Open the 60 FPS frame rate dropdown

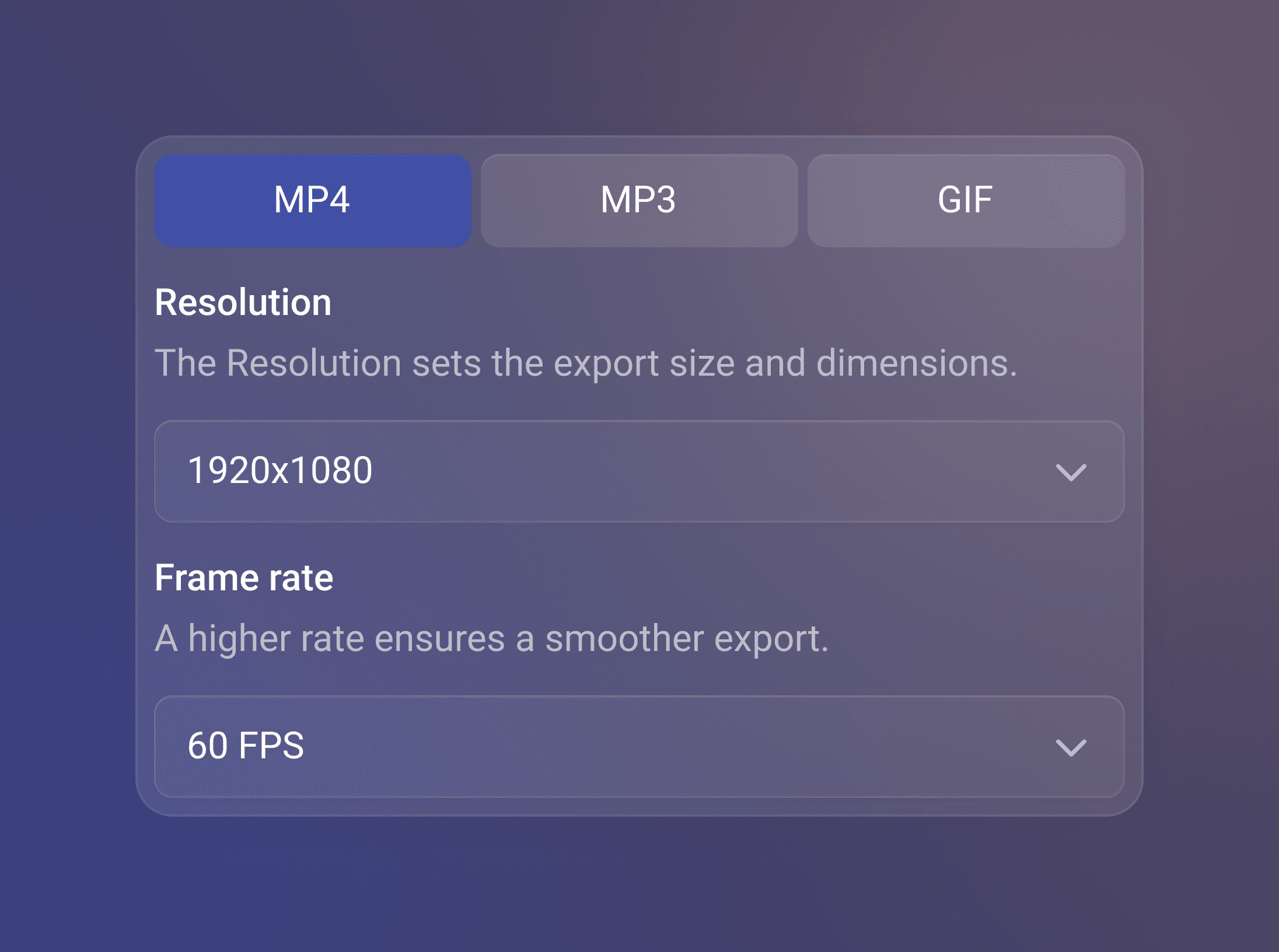639,747
